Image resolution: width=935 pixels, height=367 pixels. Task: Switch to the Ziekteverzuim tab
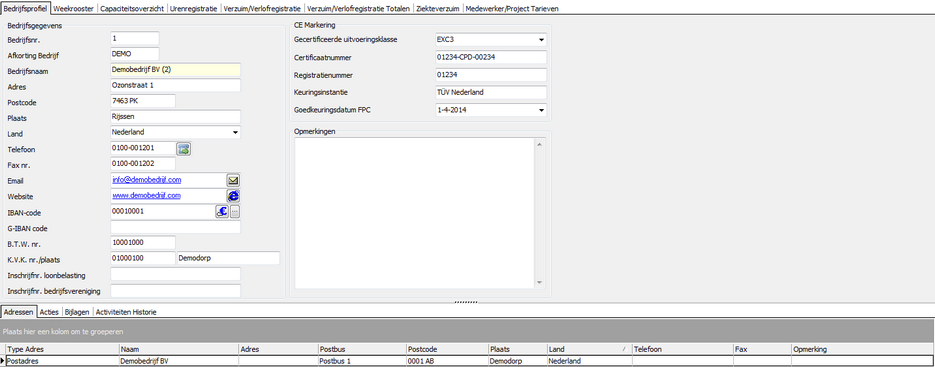click(438, 9)
